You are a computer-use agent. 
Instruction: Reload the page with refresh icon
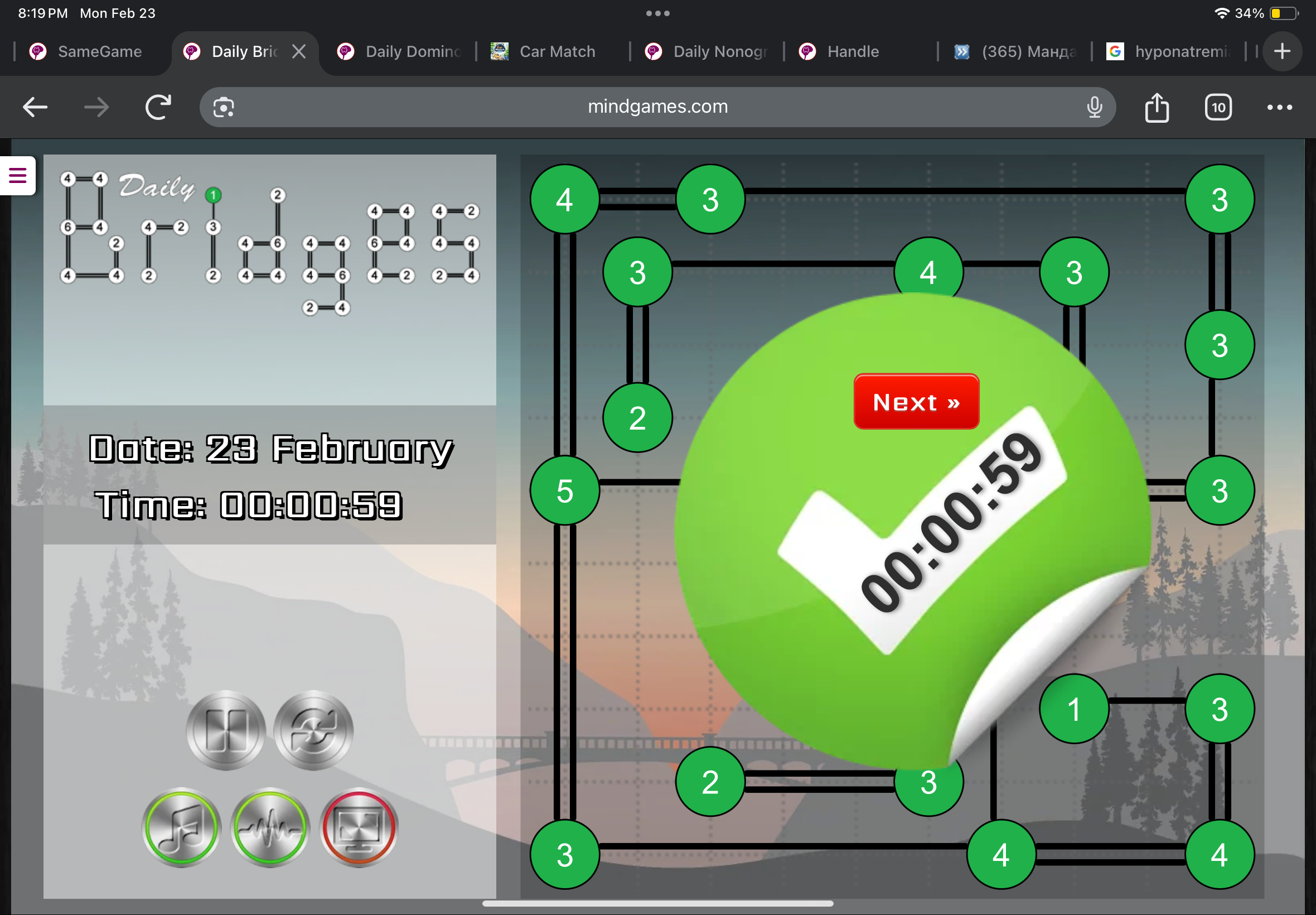[x=158, y=107]
